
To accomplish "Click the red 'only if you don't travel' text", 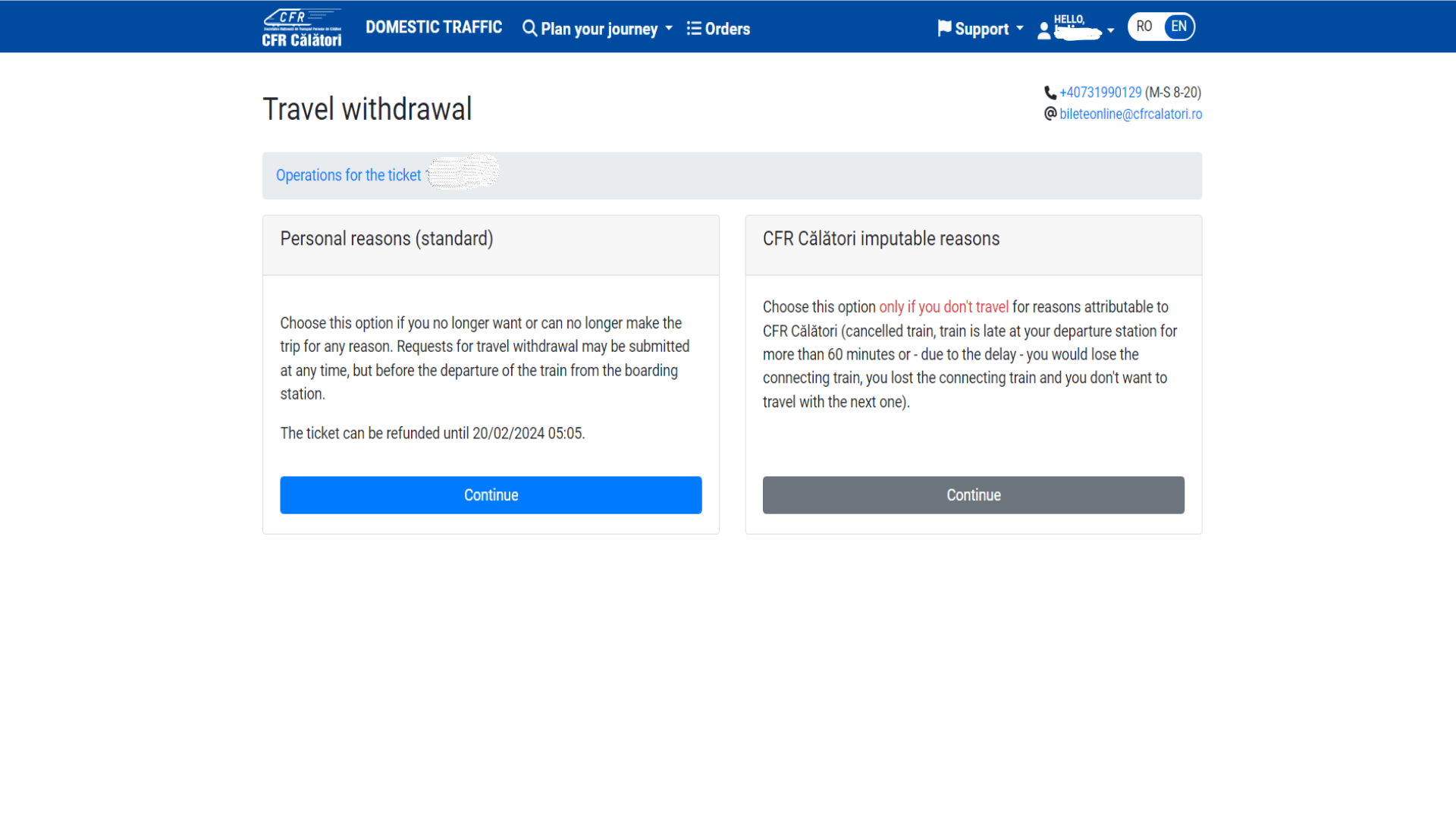I will (943, 307).
